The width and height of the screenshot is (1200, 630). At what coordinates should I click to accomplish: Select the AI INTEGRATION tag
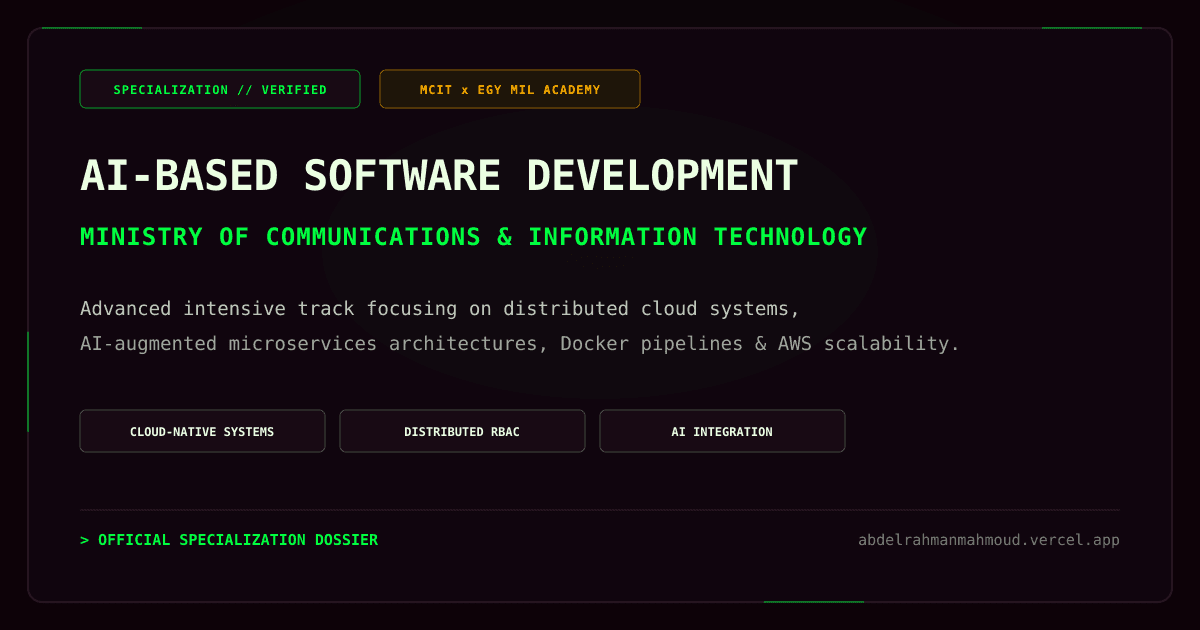[722, 431]
